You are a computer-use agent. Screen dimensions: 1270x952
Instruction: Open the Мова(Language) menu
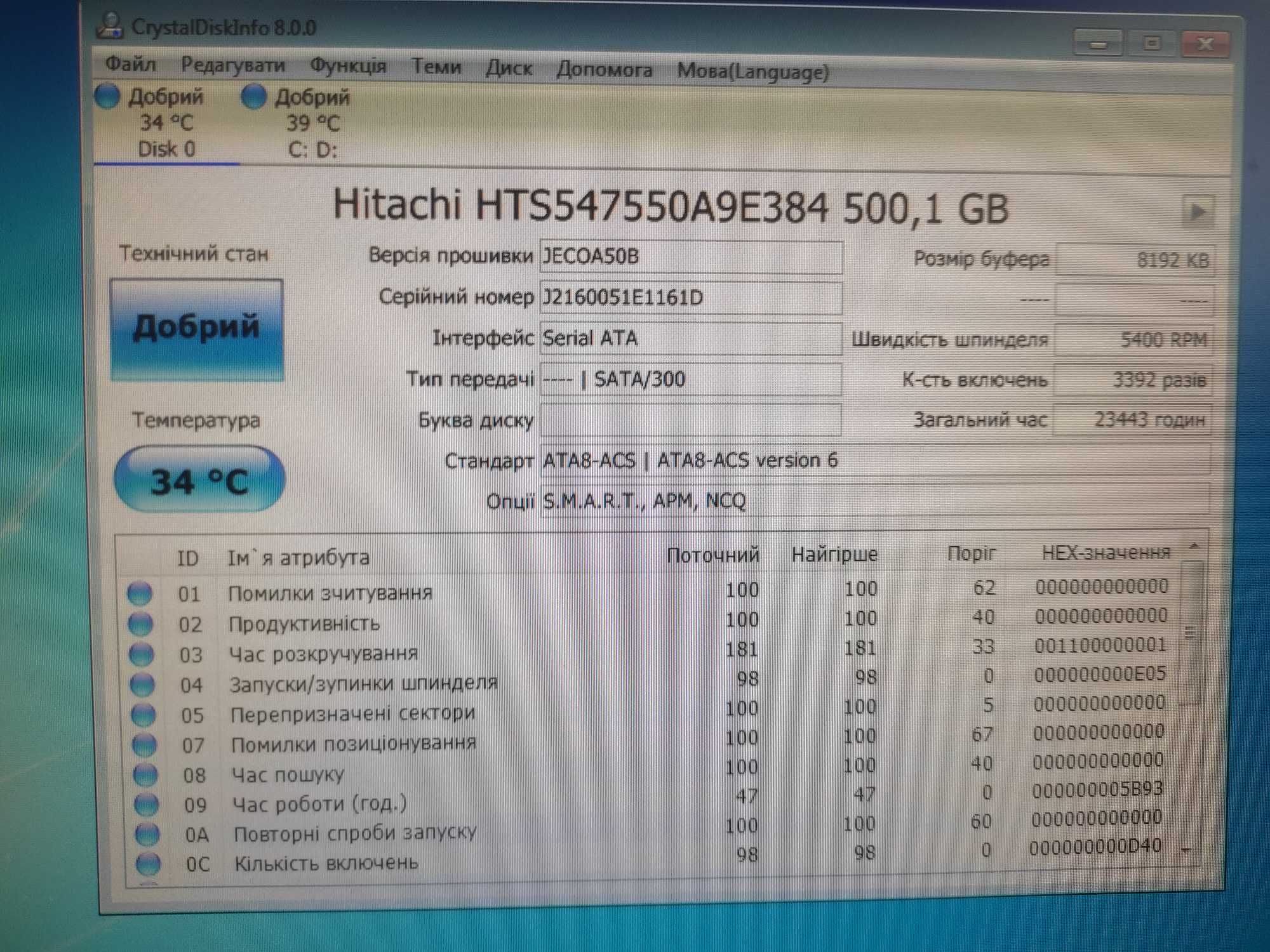[x=753, y=71]
